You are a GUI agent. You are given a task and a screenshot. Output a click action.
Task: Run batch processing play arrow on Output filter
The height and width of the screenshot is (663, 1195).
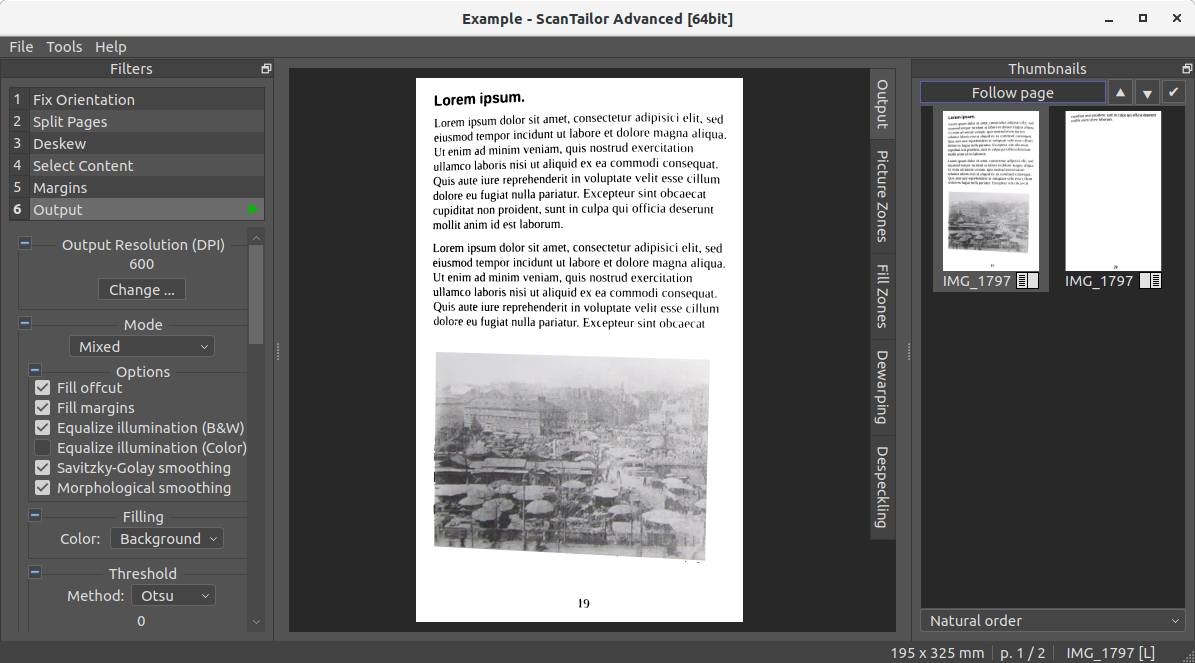[x=254, y=210]
